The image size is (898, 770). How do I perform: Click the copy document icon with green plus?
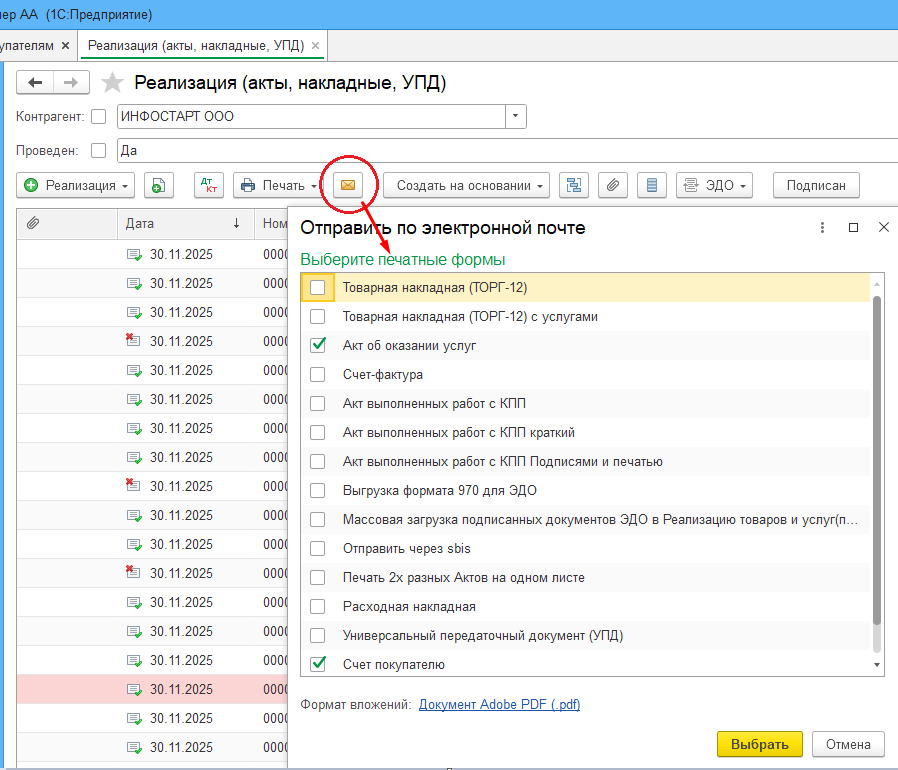tap(159, 185)
